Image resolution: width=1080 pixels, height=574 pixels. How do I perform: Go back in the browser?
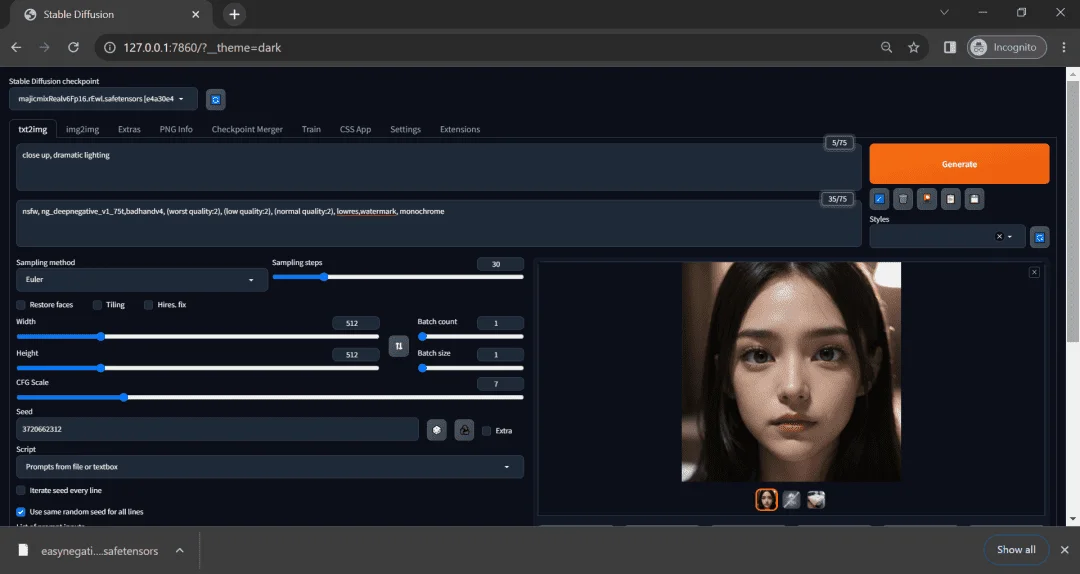click(x=17, y=48)
